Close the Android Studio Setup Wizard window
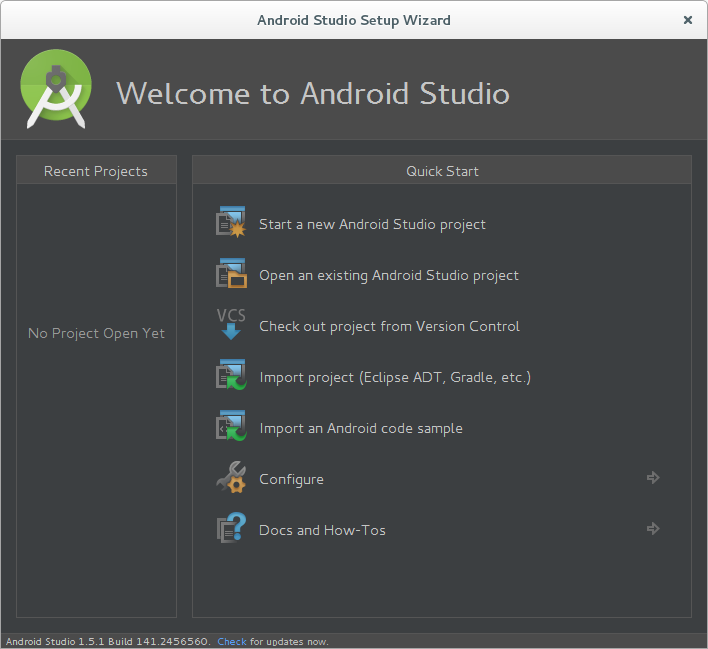Viewport: 708px width, 649px height. tap(688, 20)
